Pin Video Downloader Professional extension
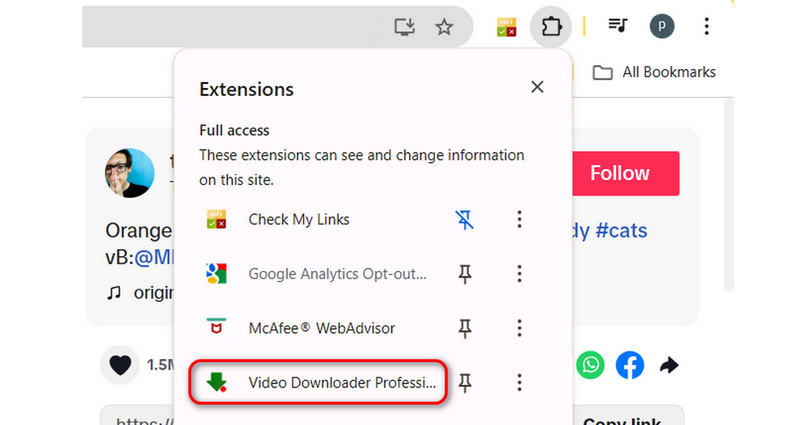The image size is (800, 425). pyautogui.click(x=464, y=382)
